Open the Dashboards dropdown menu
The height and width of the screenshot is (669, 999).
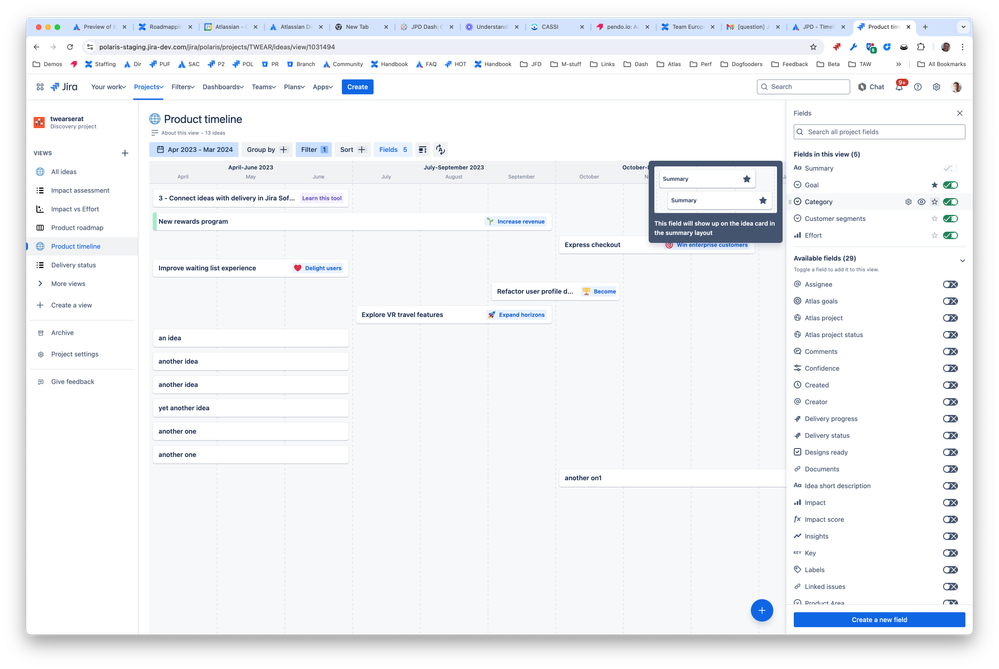223,87
